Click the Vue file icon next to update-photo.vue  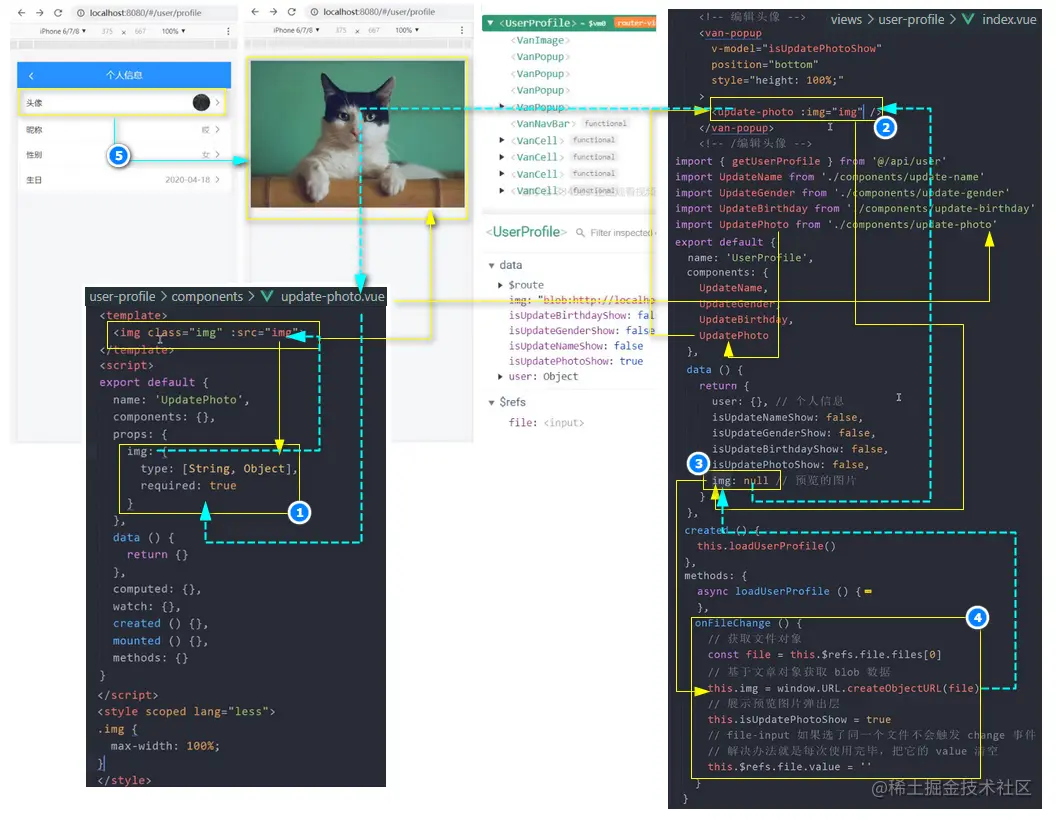[267, 296]
